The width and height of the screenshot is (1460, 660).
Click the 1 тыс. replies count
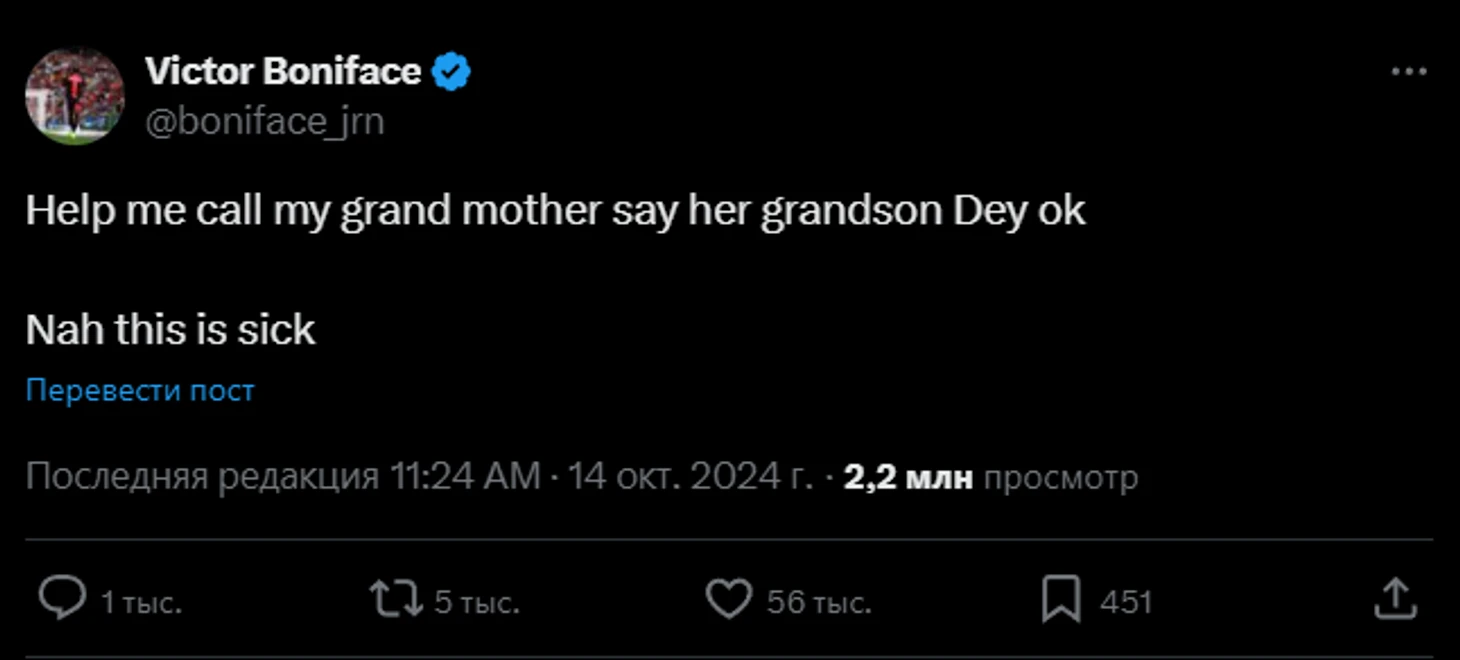[x=141, y=602]
